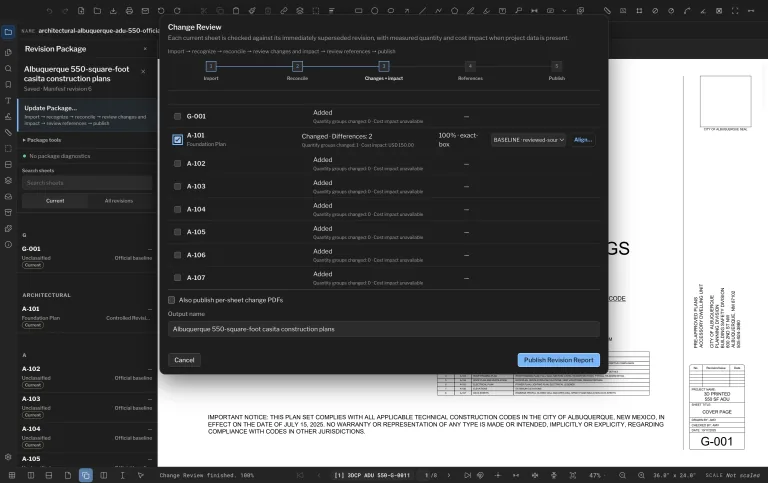Open the dropdown arrow beside stamp tool
Viewport: 768px width, 483px height.
564,11
